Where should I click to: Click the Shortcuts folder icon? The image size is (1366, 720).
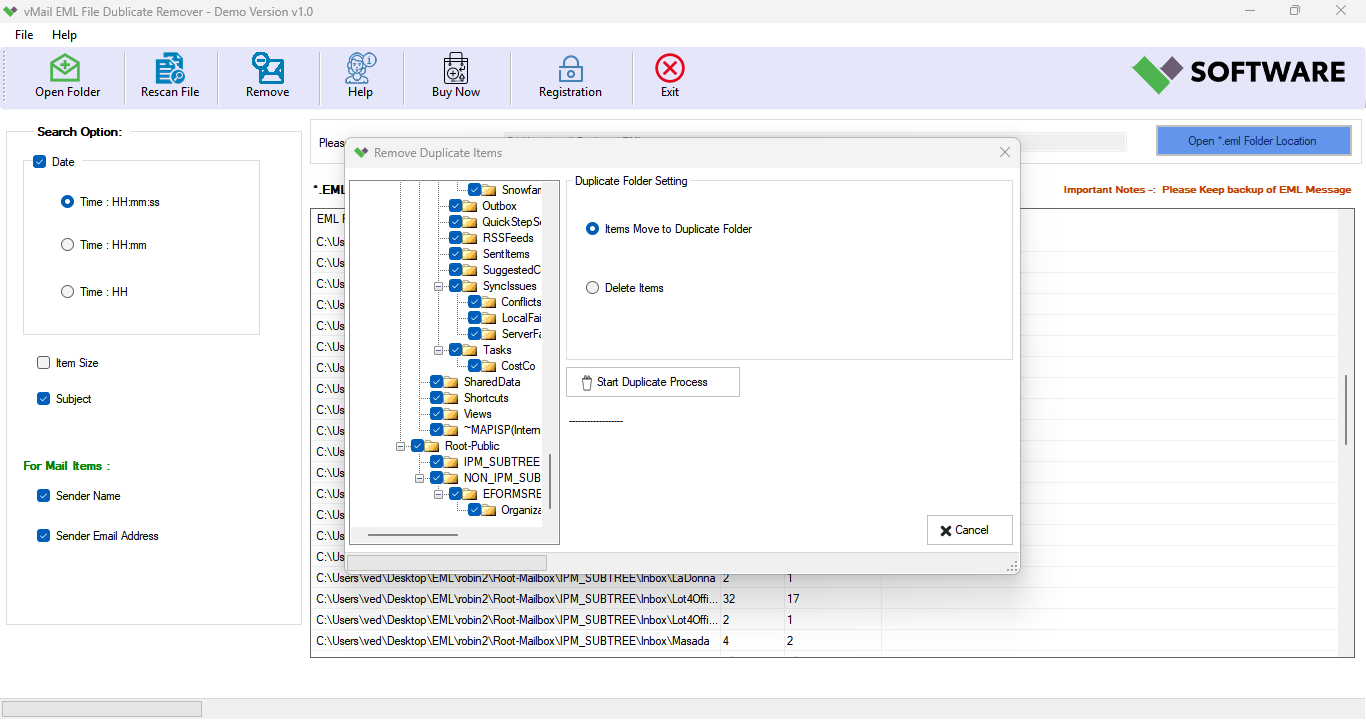pyautogui.click(x=451, y=398)
